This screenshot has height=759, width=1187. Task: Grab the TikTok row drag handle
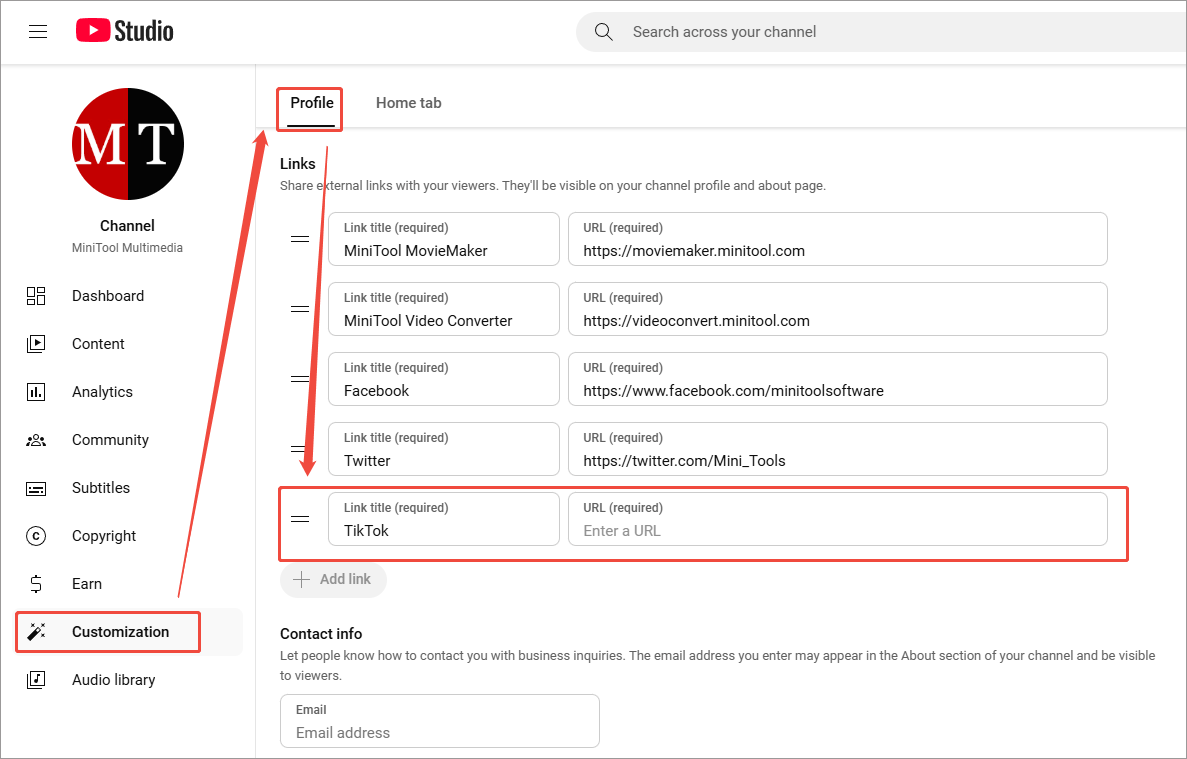pos(300,519)
